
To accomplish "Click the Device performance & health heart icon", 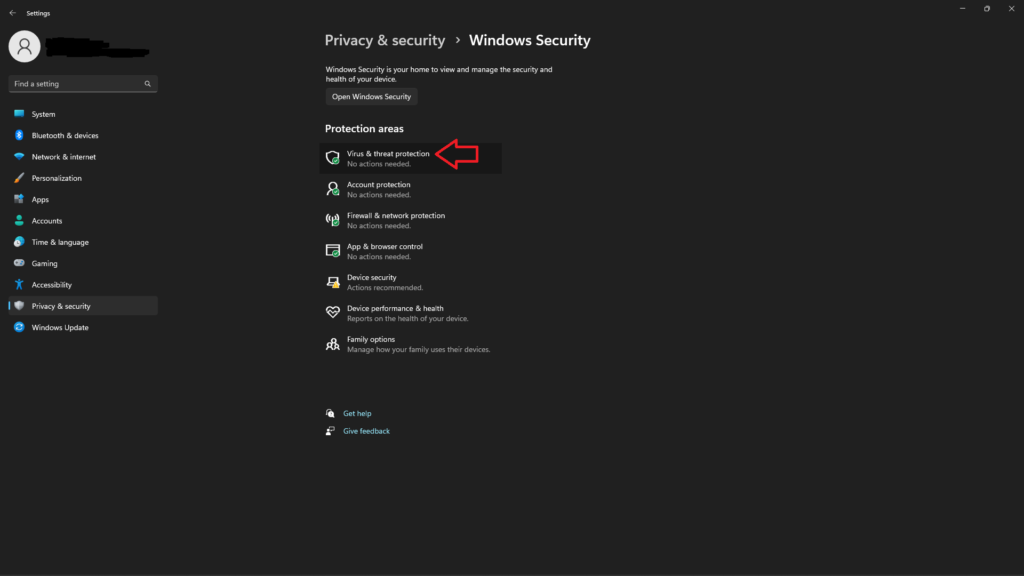I will 333,313.
